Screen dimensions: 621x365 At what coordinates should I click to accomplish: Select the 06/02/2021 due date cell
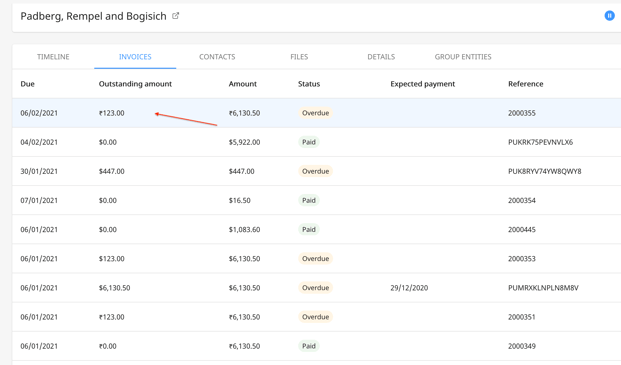pyautogui.click(x=39, y=113)
